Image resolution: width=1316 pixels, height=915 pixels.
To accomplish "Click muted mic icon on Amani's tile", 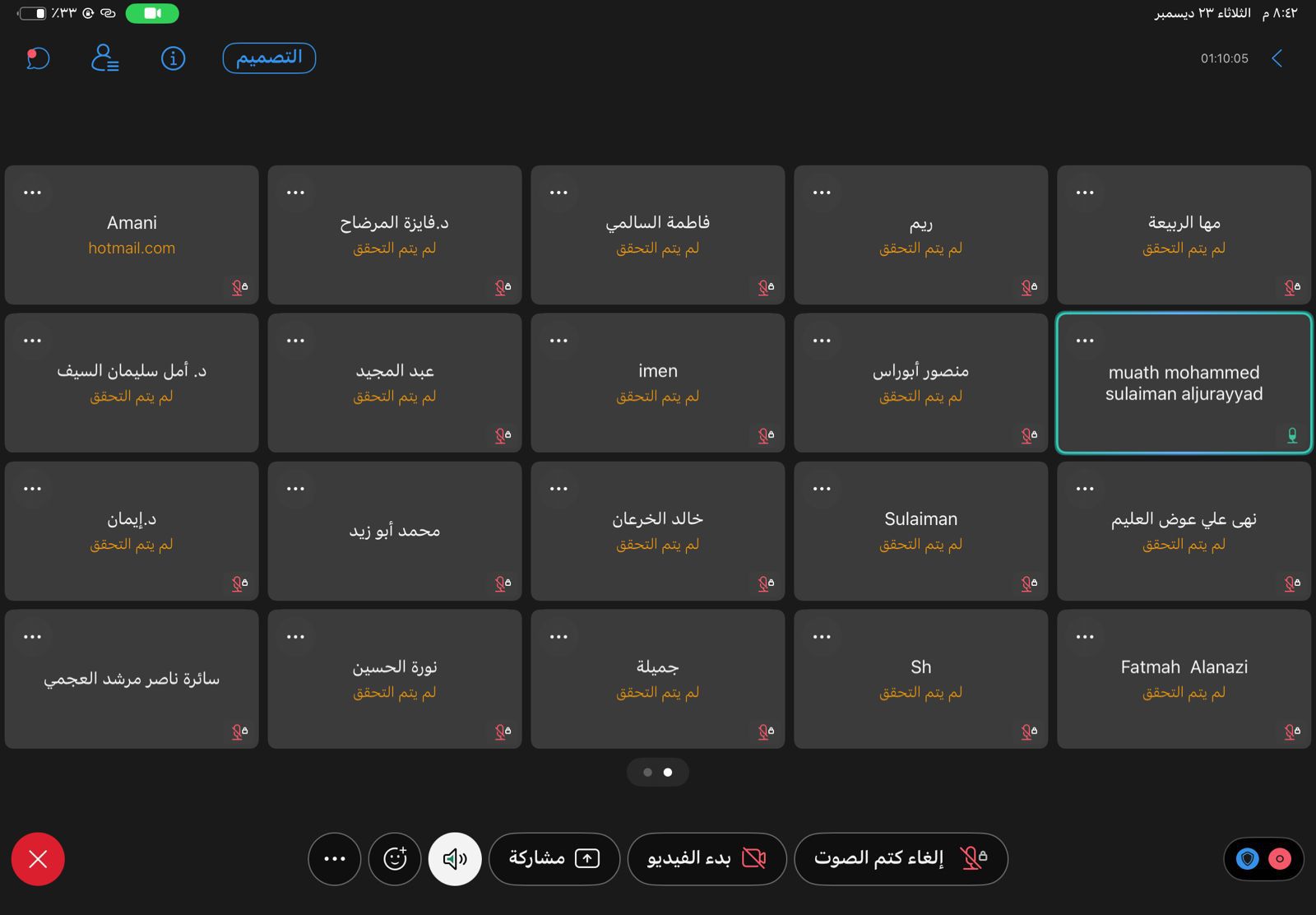I will [239, 287].
